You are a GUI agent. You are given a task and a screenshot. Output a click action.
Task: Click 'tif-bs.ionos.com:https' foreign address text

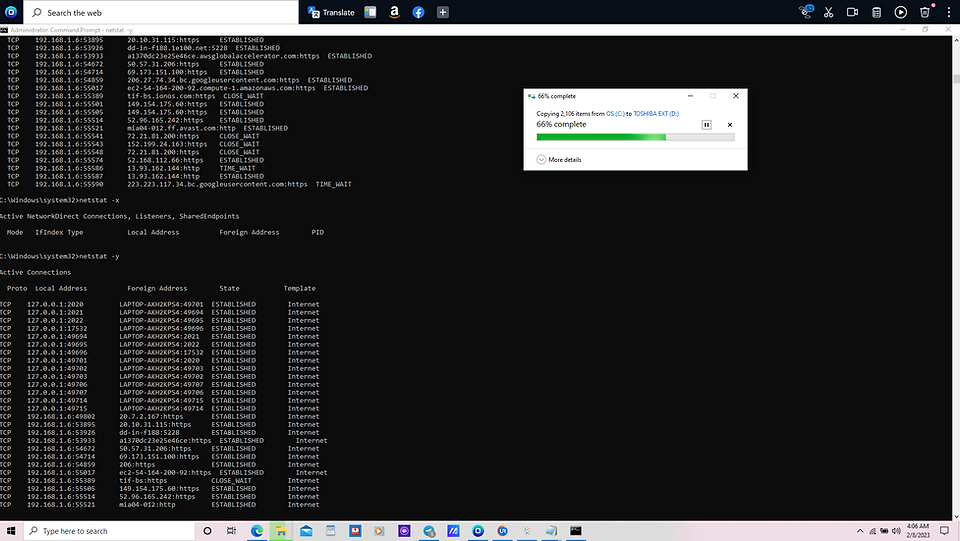[171, 96]
